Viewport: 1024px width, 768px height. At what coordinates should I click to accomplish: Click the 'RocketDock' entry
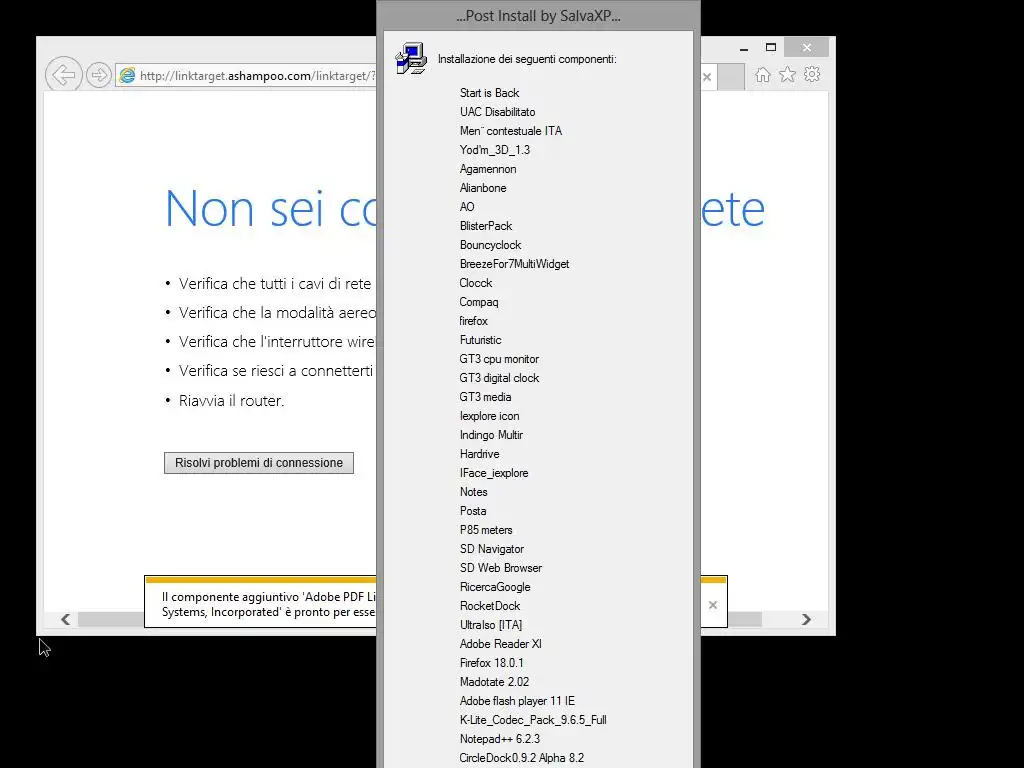(x=490, y=605)
